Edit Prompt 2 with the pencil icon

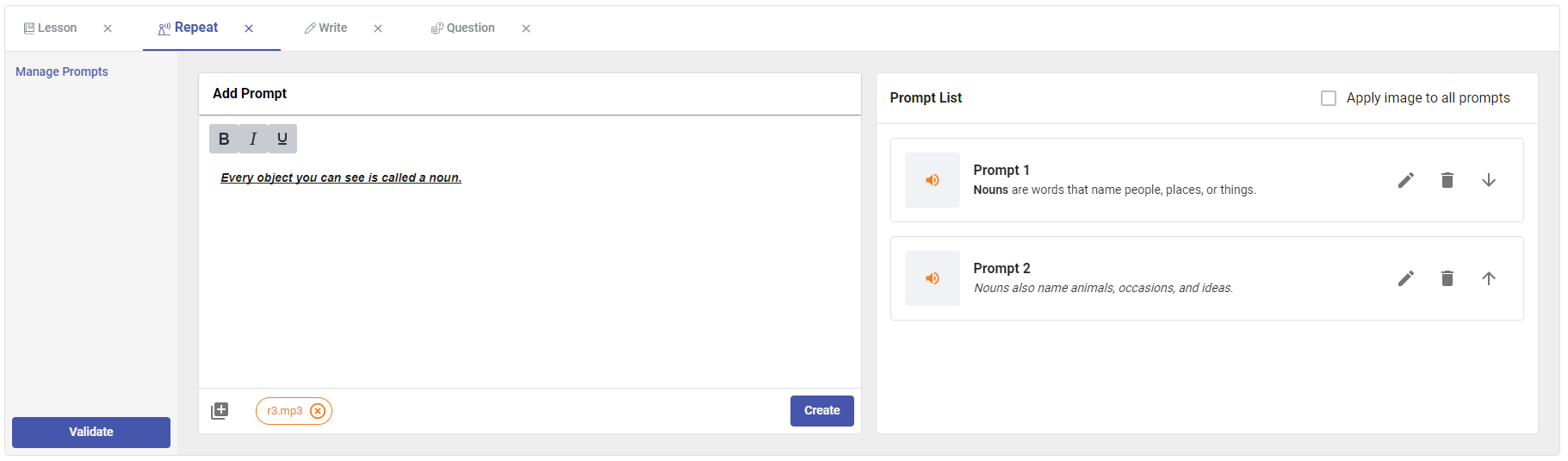pos(1405,278)
